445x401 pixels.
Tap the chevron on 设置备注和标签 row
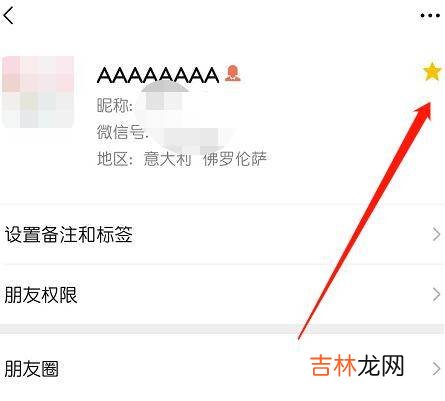(436, 235)
